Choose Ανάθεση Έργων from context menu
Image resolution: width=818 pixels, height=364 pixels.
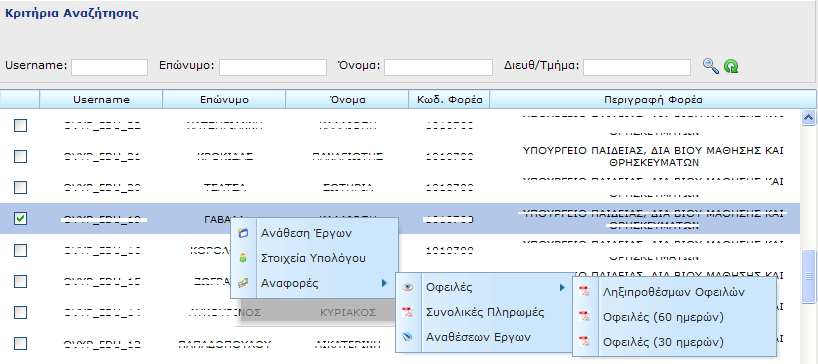[x=315, y=234]
